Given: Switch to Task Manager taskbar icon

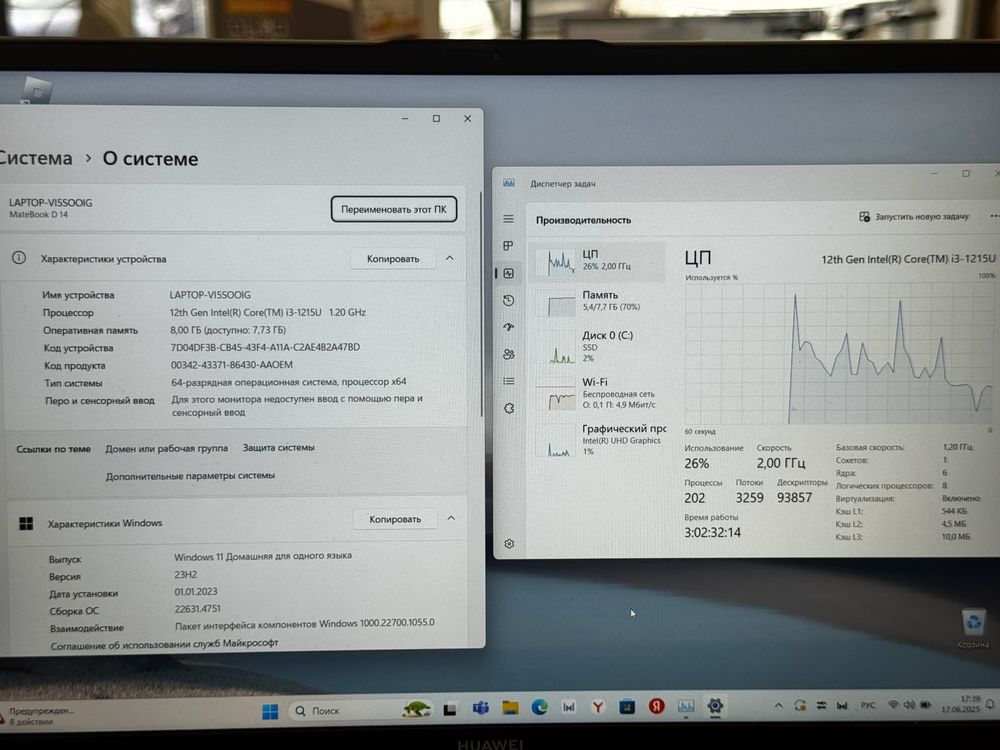Looking at the screenshot, I should (686, 706).
